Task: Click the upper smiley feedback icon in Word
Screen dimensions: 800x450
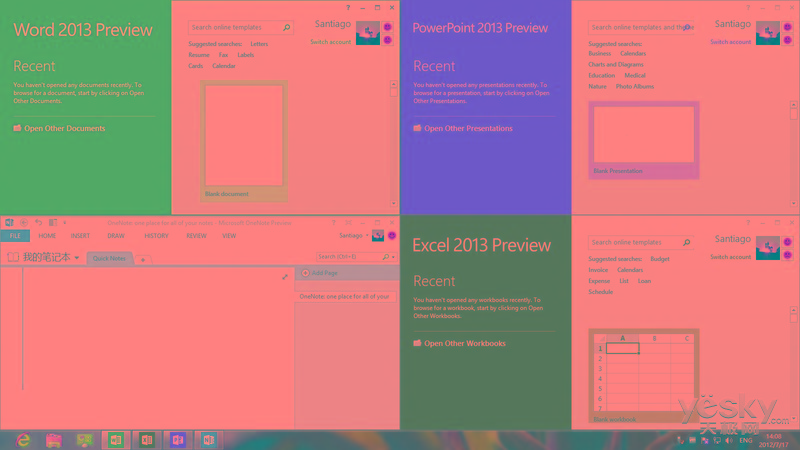Action: pos(388,27)
